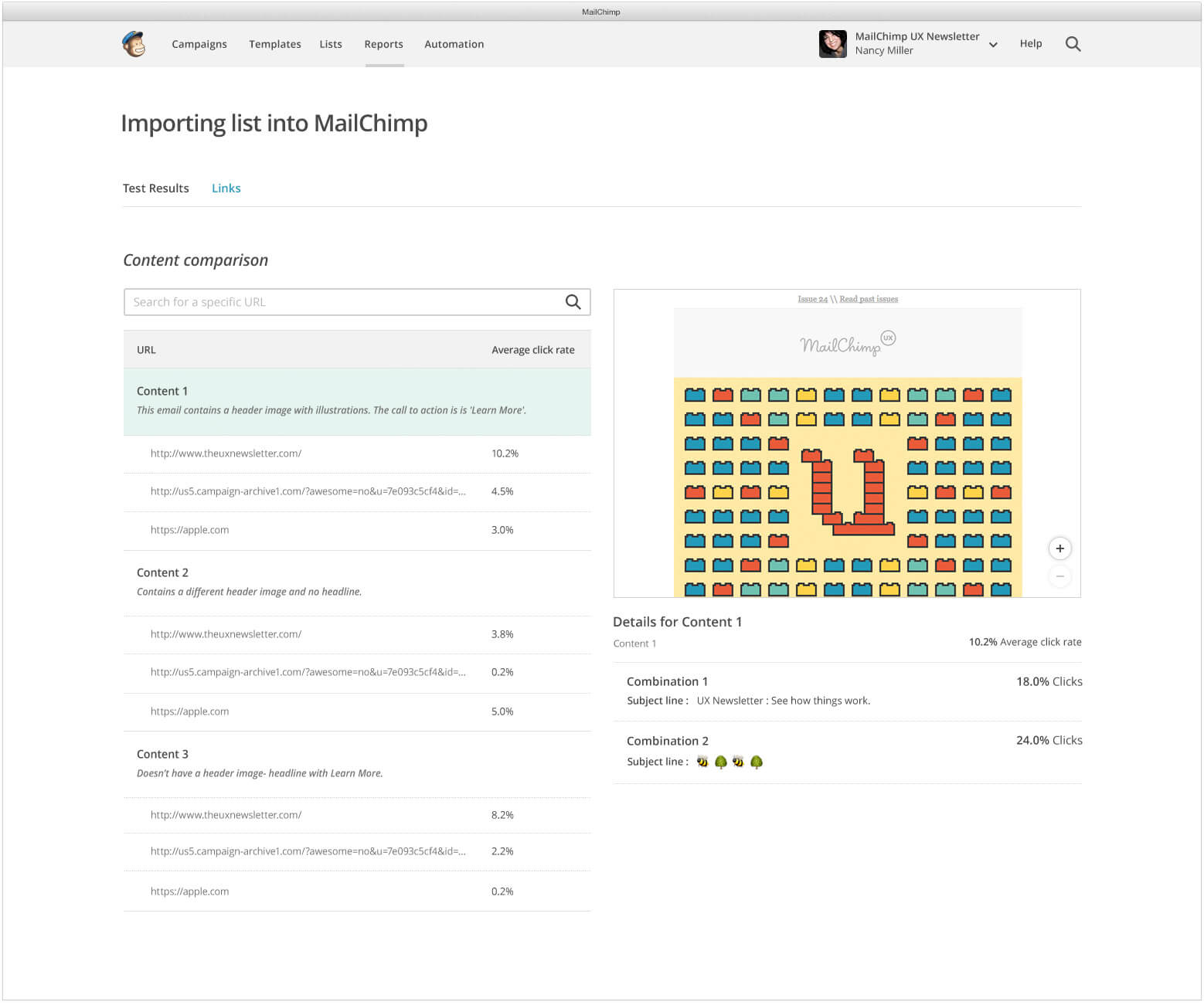
Task: Click the 18.0% Clicks value
Action: [x=1049, y=681]
